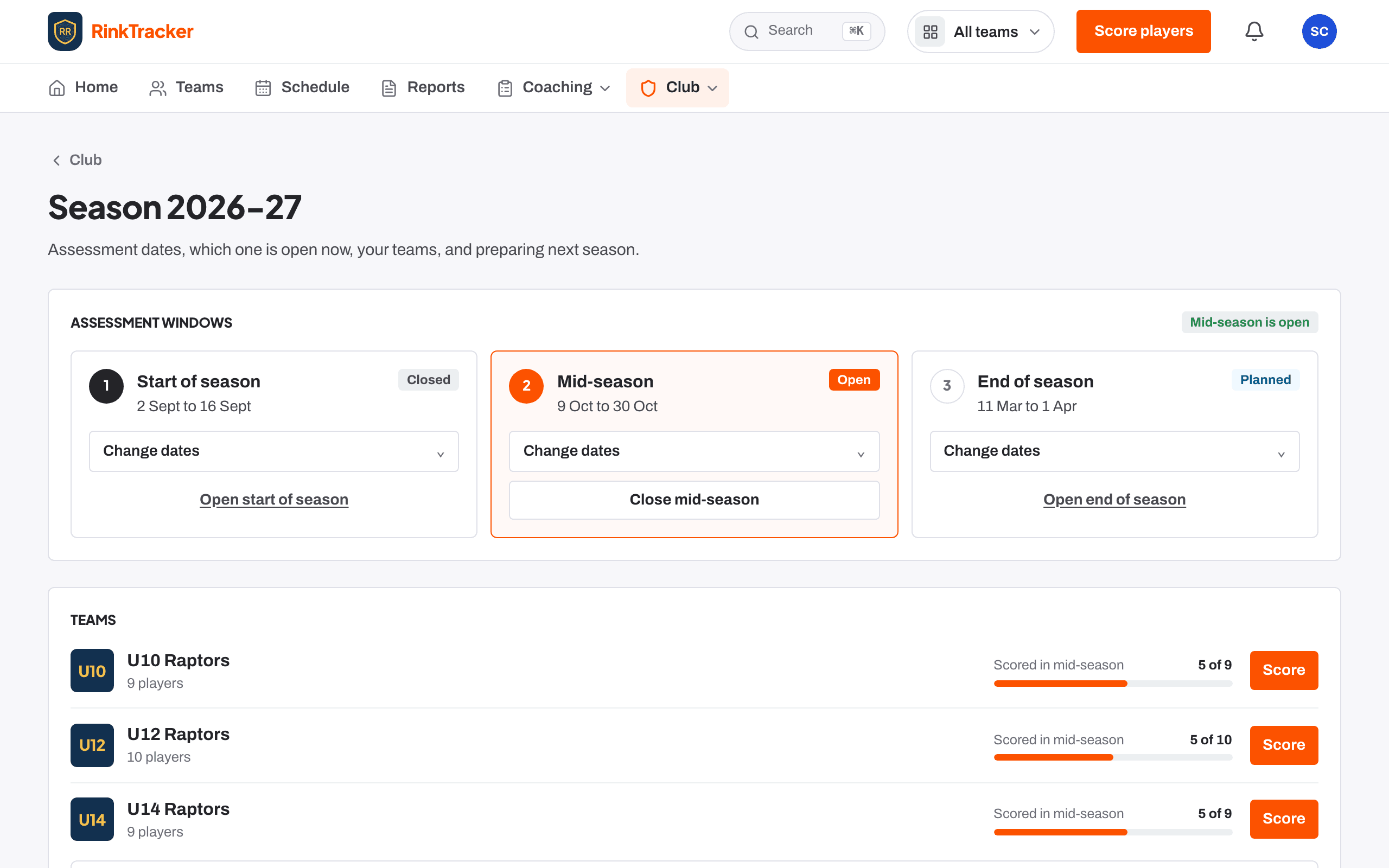The width and height of the screenshot is (1389, 868).
Task: Click the step 2 Mid-season circle
Action: (526, 386)
